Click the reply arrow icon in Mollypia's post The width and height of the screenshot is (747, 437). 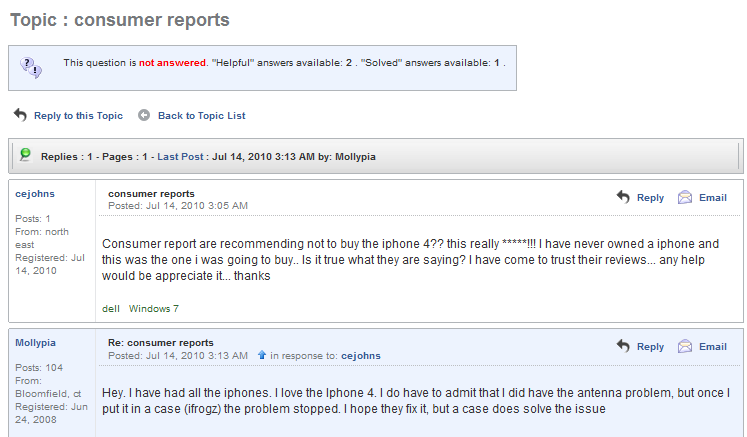click(x=623, y=346)
